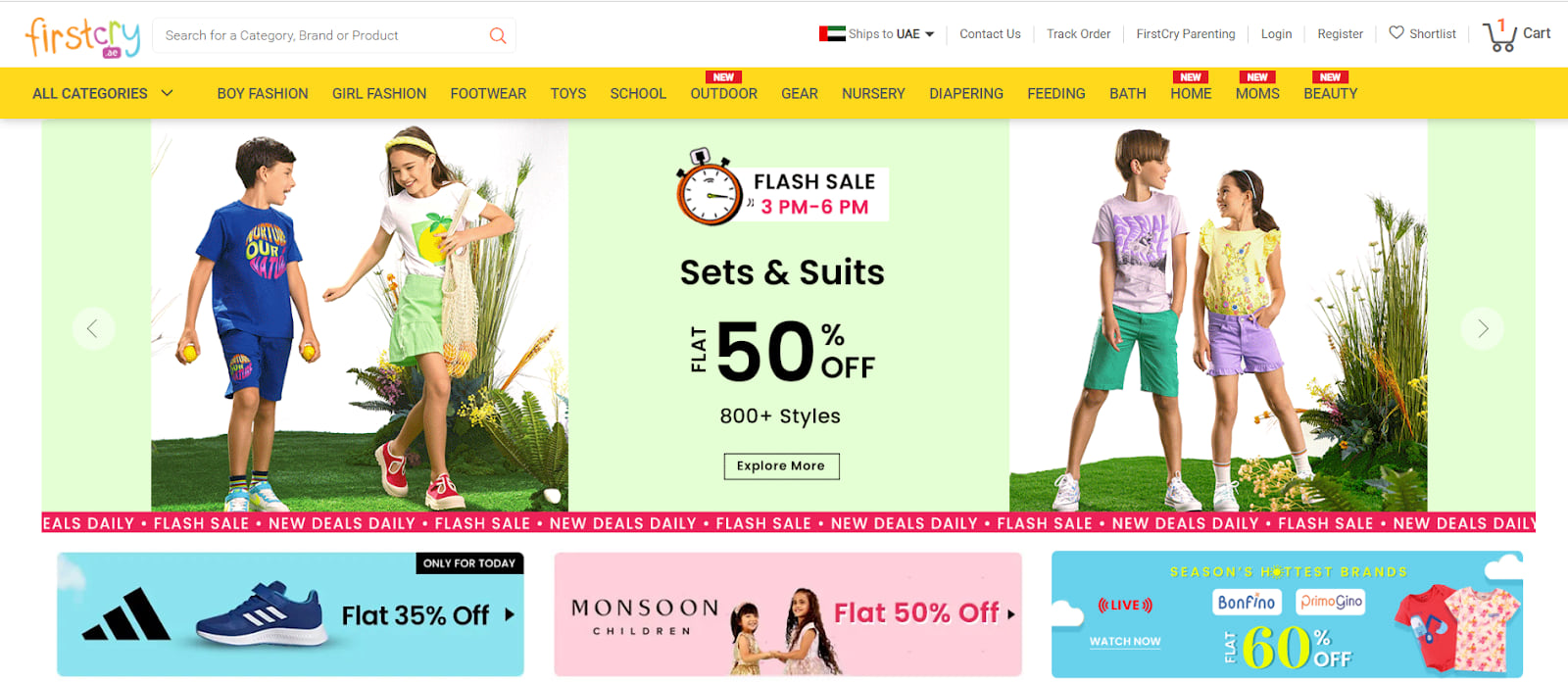This screenshot has height=682, width=1568.
Task: Select the Diapering menu item
Action: tap(966, 93)
